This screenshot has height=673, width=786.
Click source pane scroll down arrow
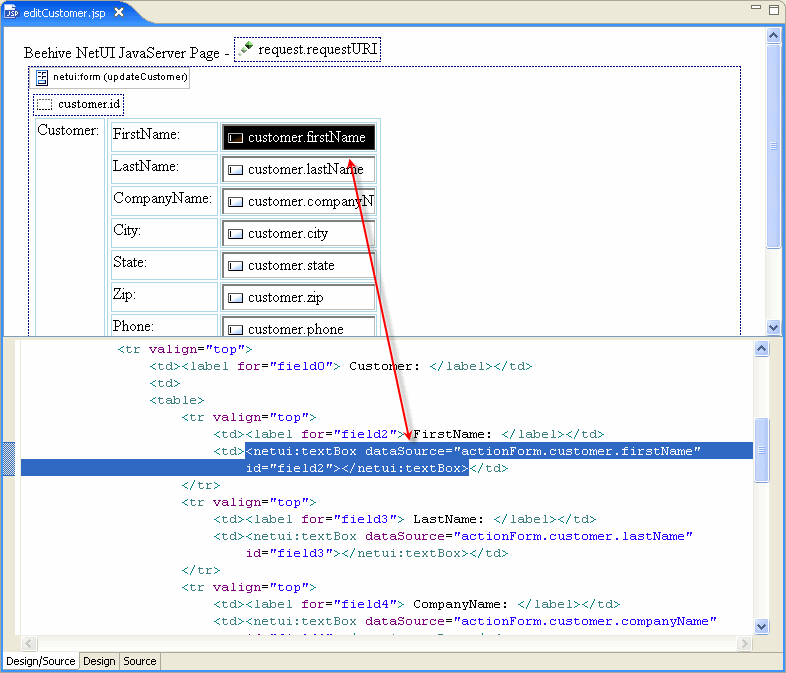pos(761,626)
